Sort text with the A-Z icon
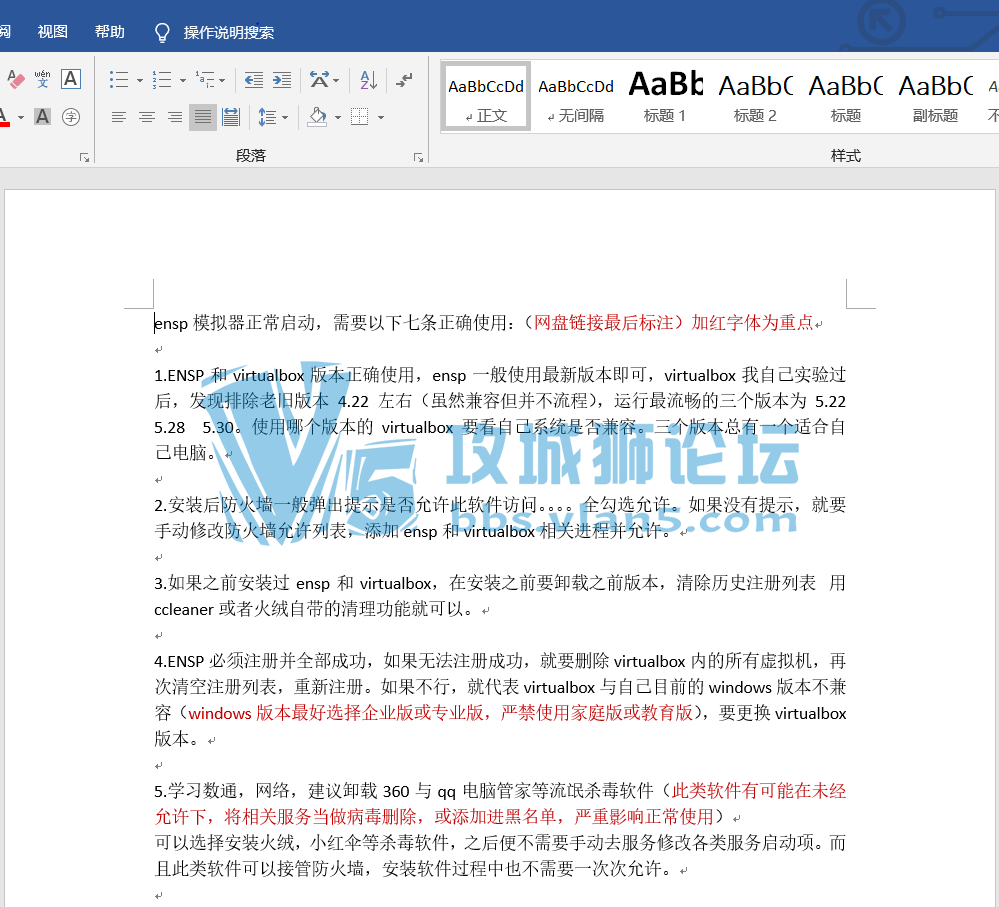999x907 pixels. [369, 80]
